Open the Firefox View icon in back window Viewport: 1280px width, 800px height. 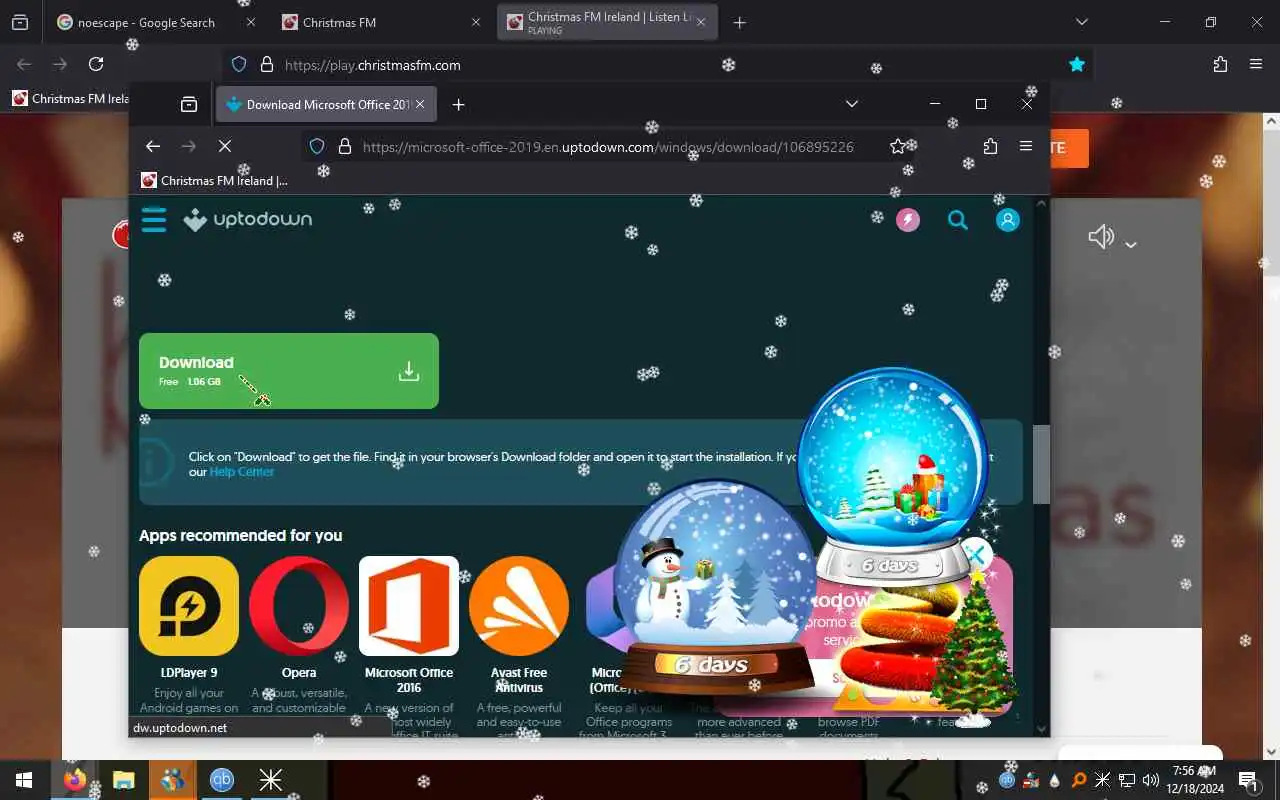(x=20, y=22)
